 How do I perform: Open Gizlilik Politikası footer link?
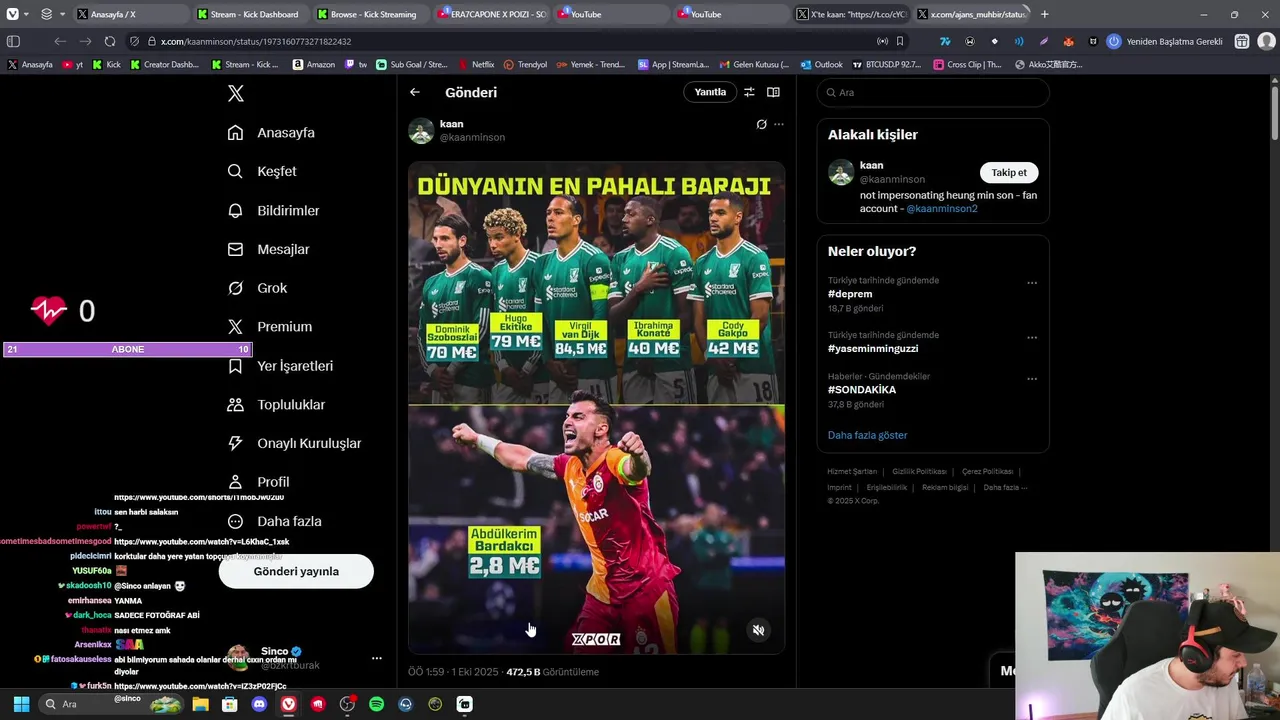(919, 471)
